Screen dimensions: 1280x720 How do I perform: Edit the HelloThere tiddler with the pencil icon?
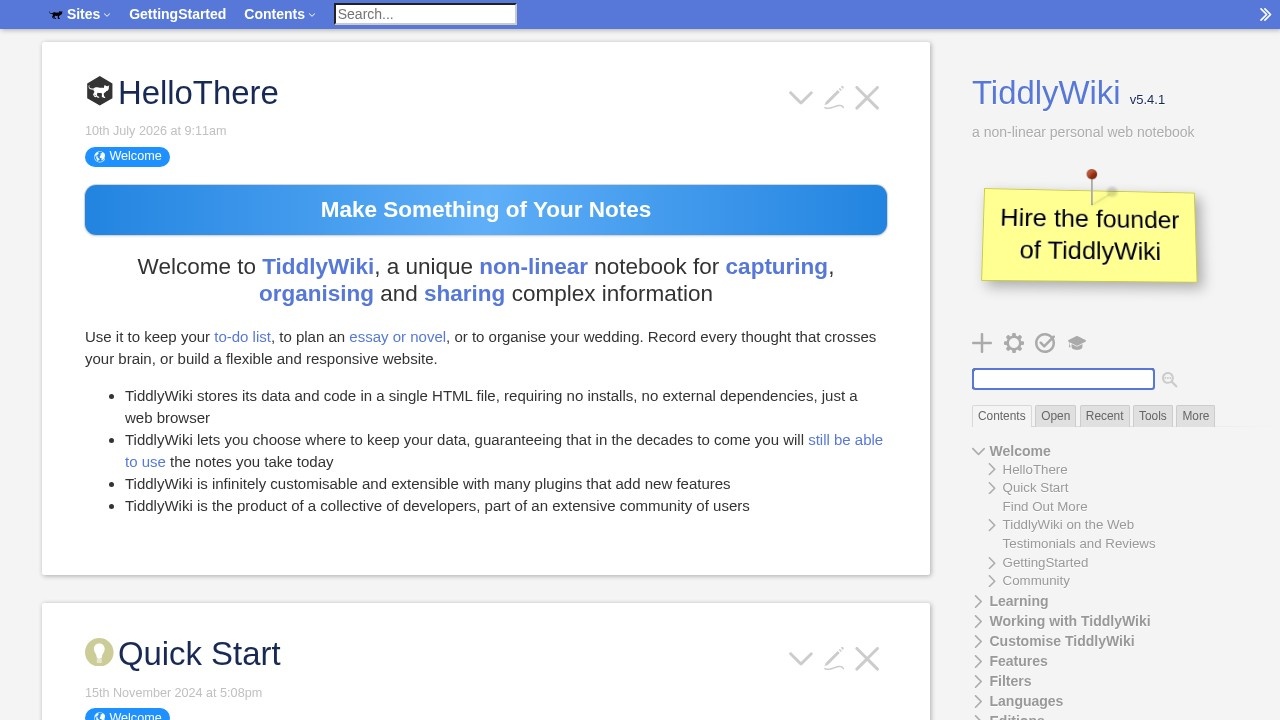834,98
